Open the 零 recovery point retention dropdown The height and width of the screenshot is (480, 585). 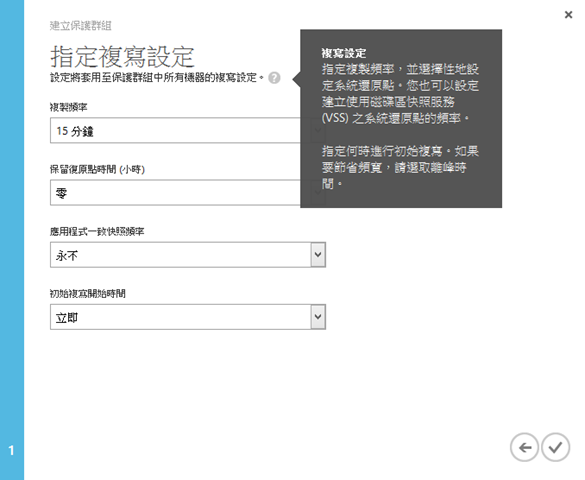click(175, 192)
